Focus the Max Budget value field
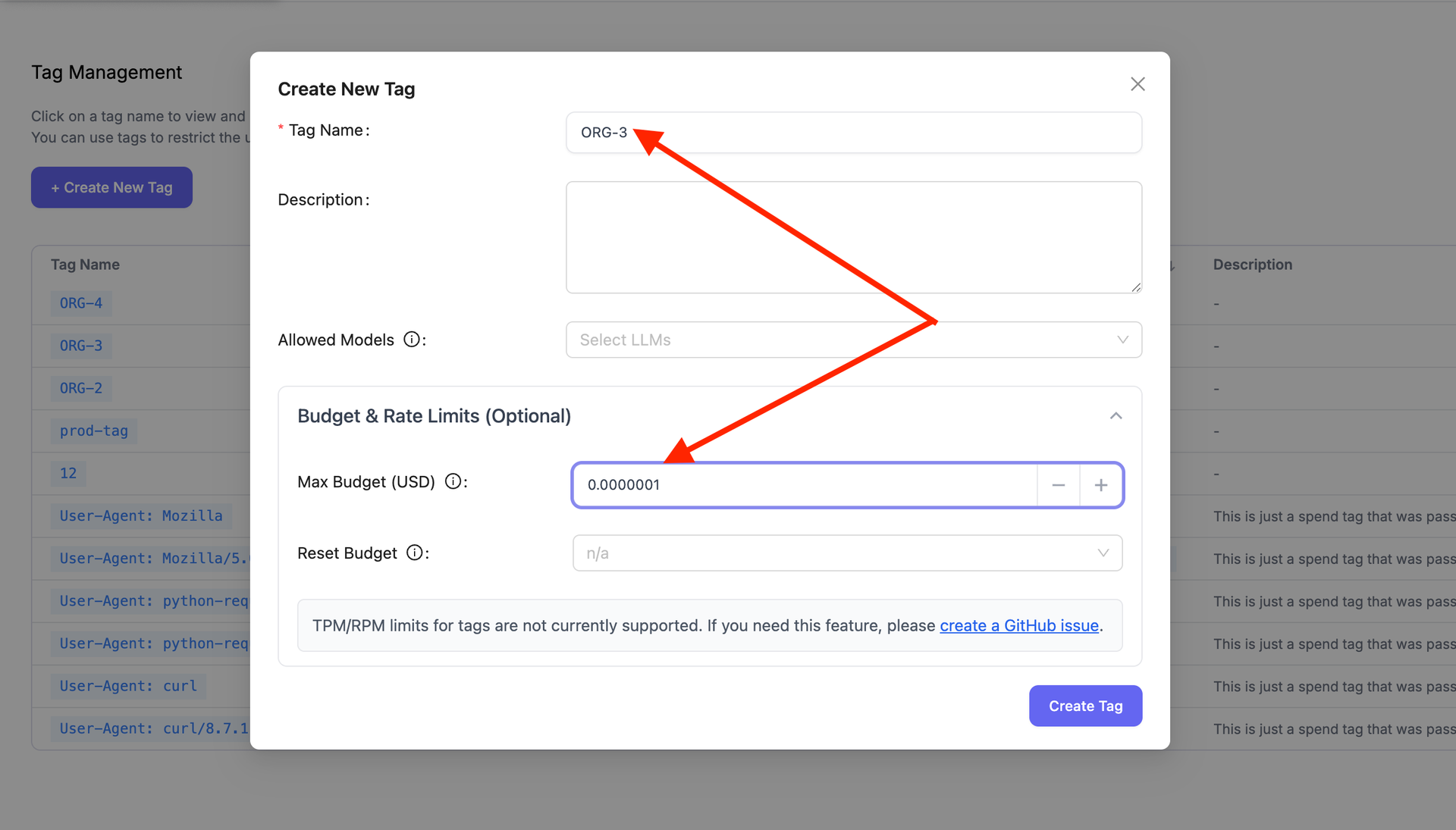 pyautogui.click(x=804, y=485)
